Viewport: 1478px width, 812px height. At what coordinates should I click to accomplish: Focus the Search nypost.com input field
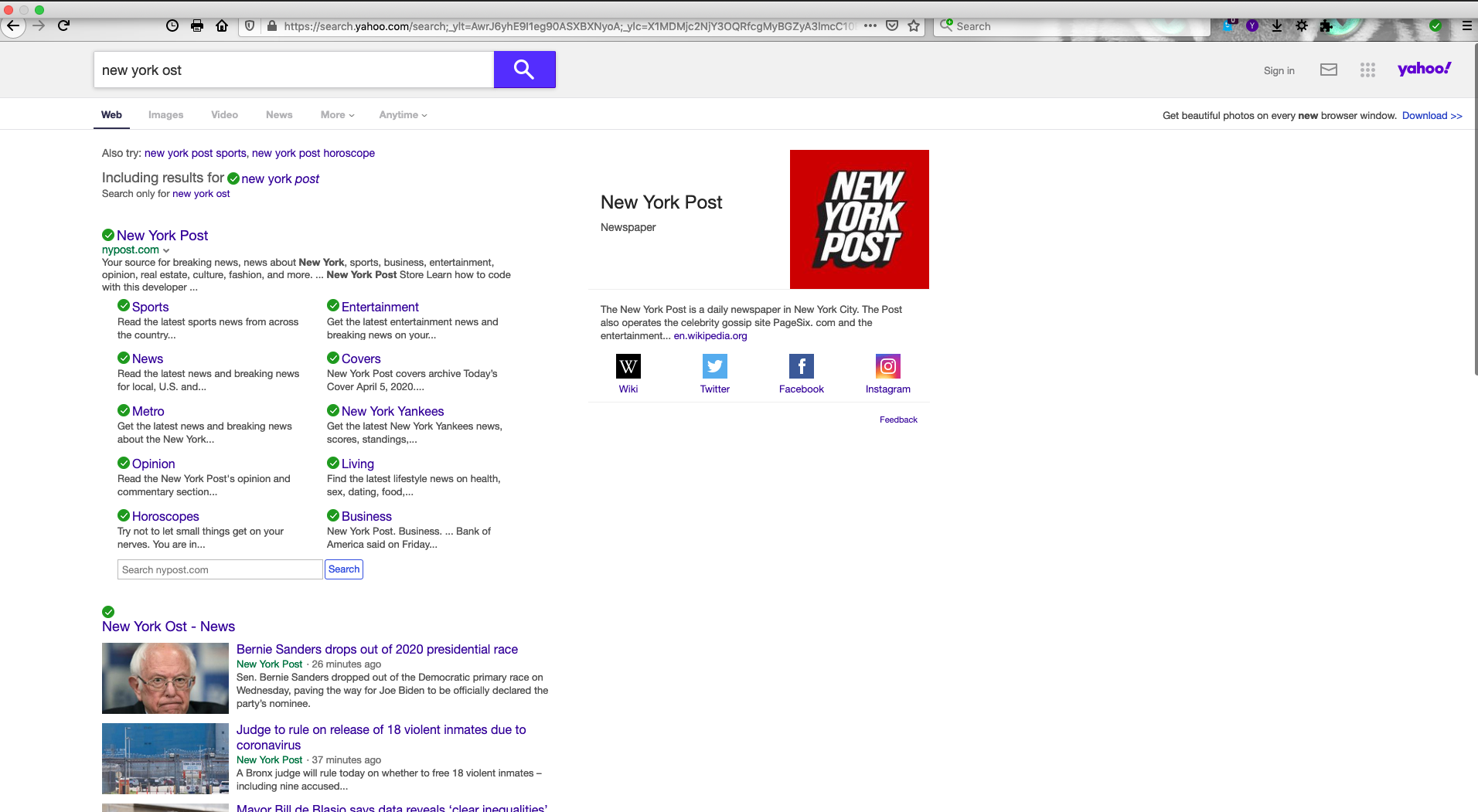[x=220, y=569]
